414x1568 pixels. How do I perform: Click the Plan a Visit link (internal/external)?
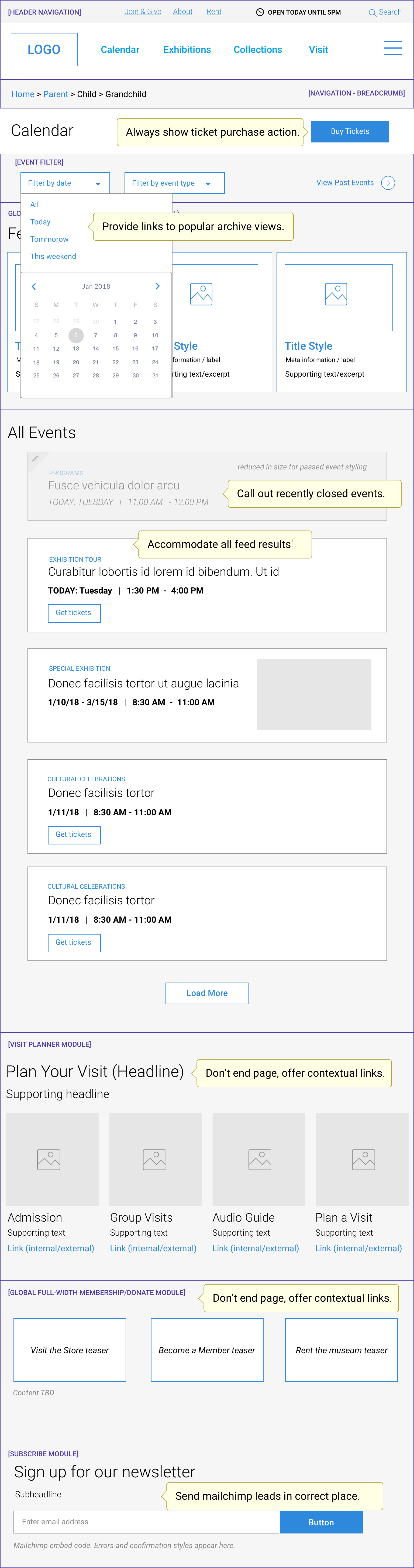tap(359, 1248)
